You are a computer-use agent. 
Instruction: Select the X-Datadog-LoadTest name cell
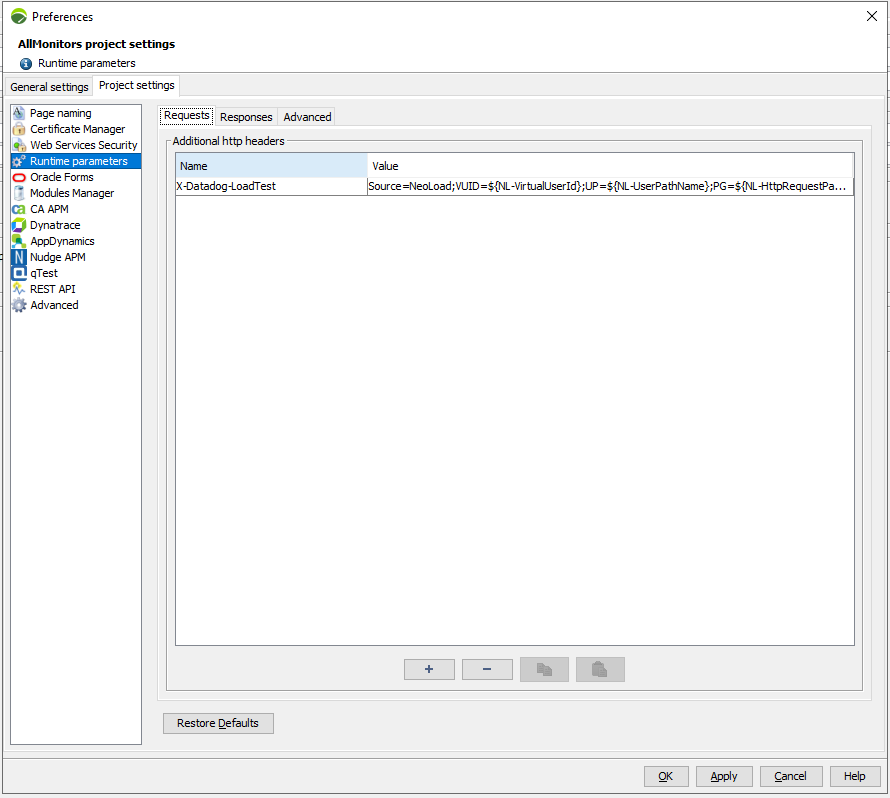tap(271, 186)
